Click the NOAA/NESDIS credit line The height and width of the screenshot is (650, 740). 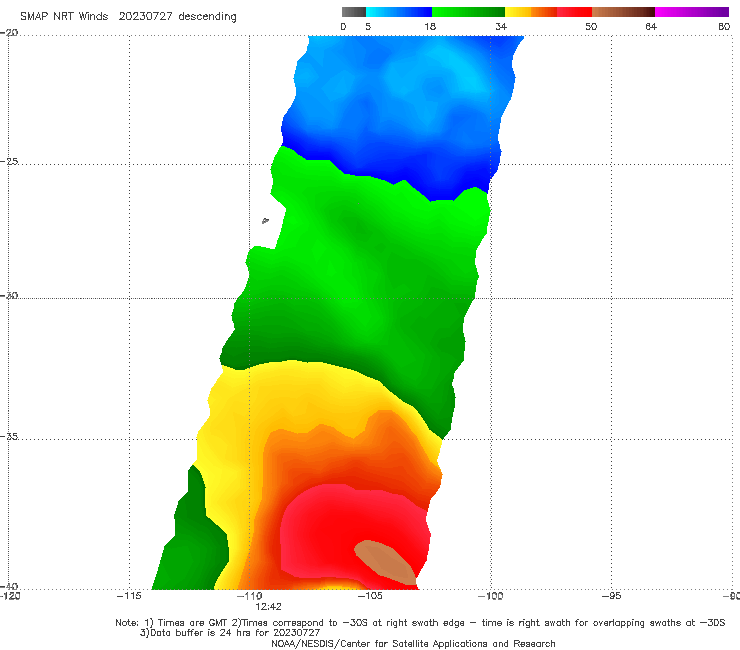coord(413,643)
